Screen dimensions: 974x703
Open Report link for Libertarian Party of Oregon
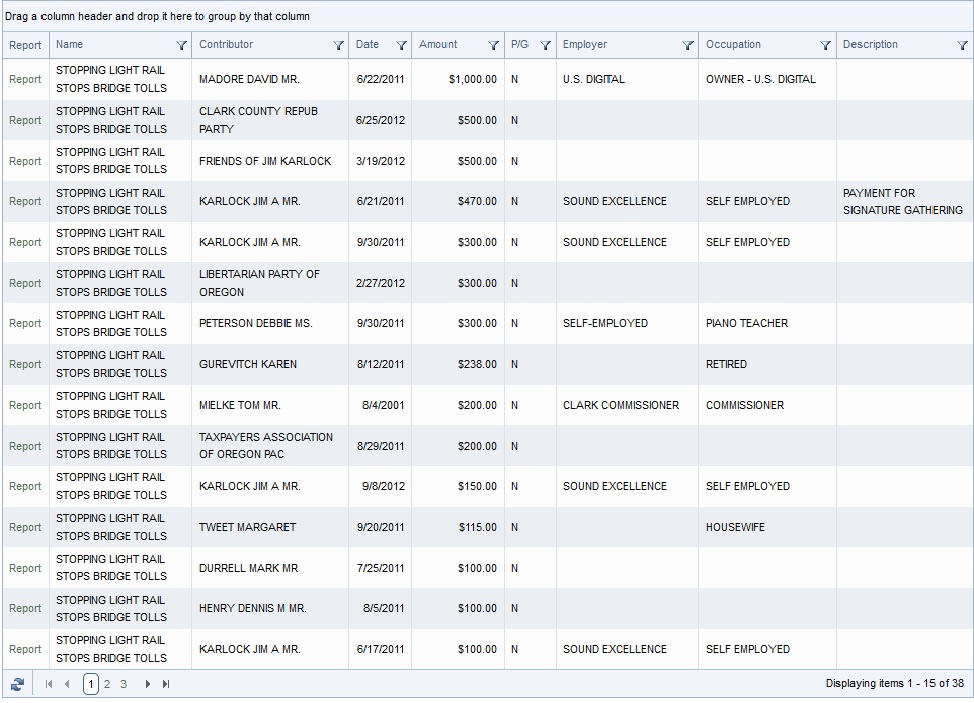25,283
